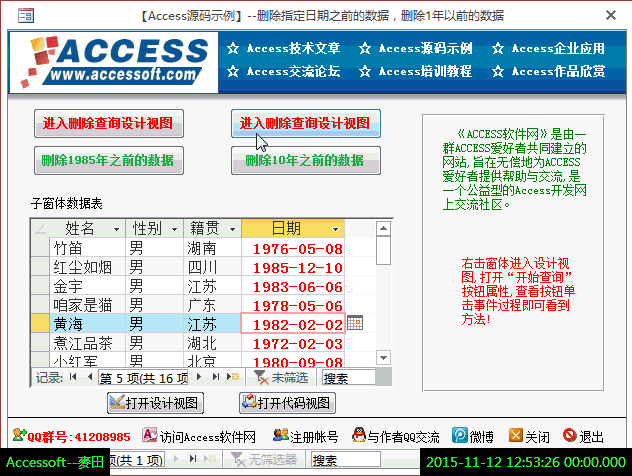
Task: Open the 日期 column filter dropdown
Action: pyautogui.click(x=335, y=229)
